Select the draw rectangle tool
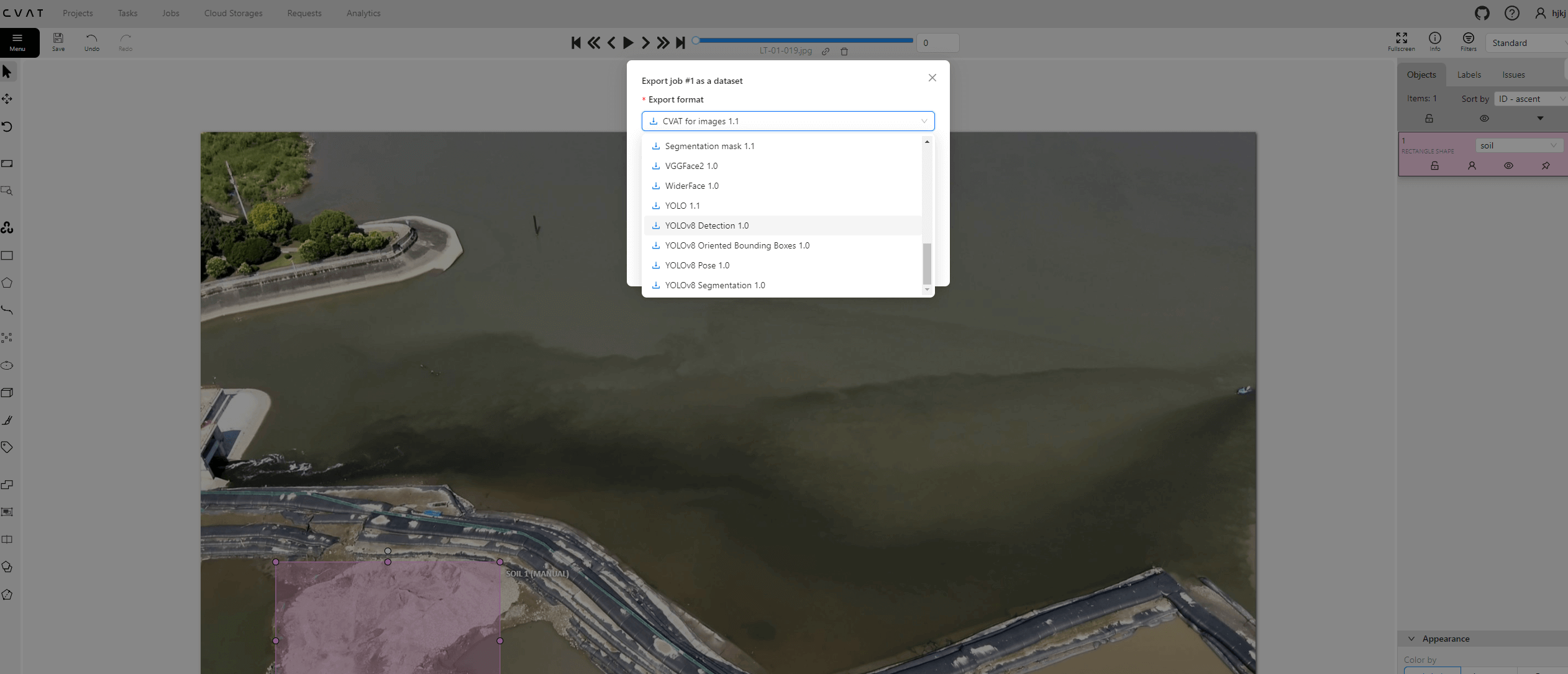 point(7,256)
